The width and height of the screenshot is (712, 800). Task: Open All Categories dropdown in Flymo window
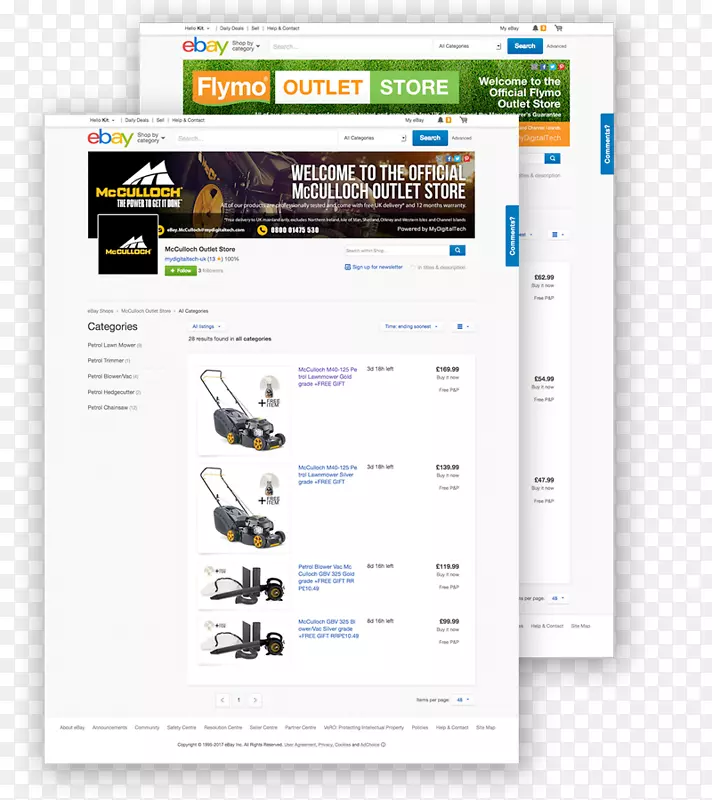469,46
